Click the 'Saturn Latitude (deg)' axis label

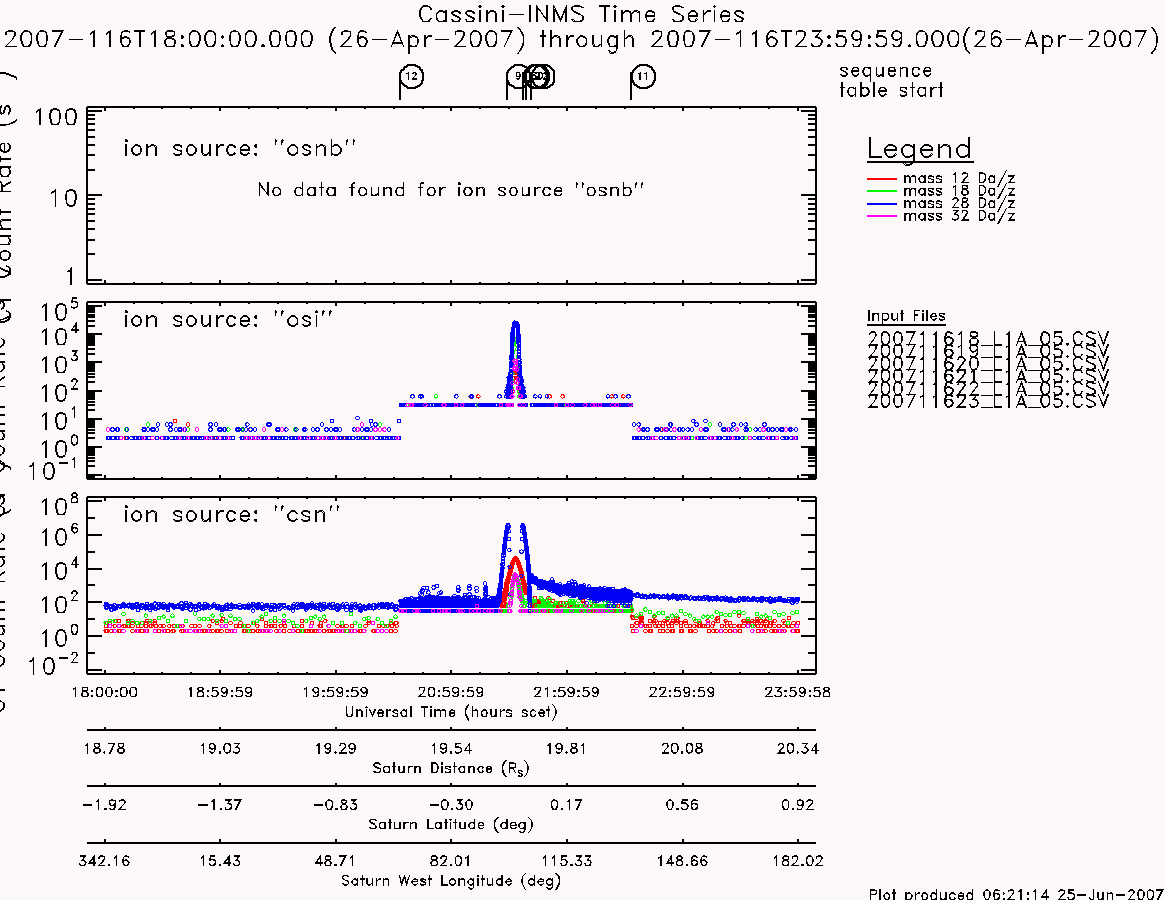click(x=451, y=824)
